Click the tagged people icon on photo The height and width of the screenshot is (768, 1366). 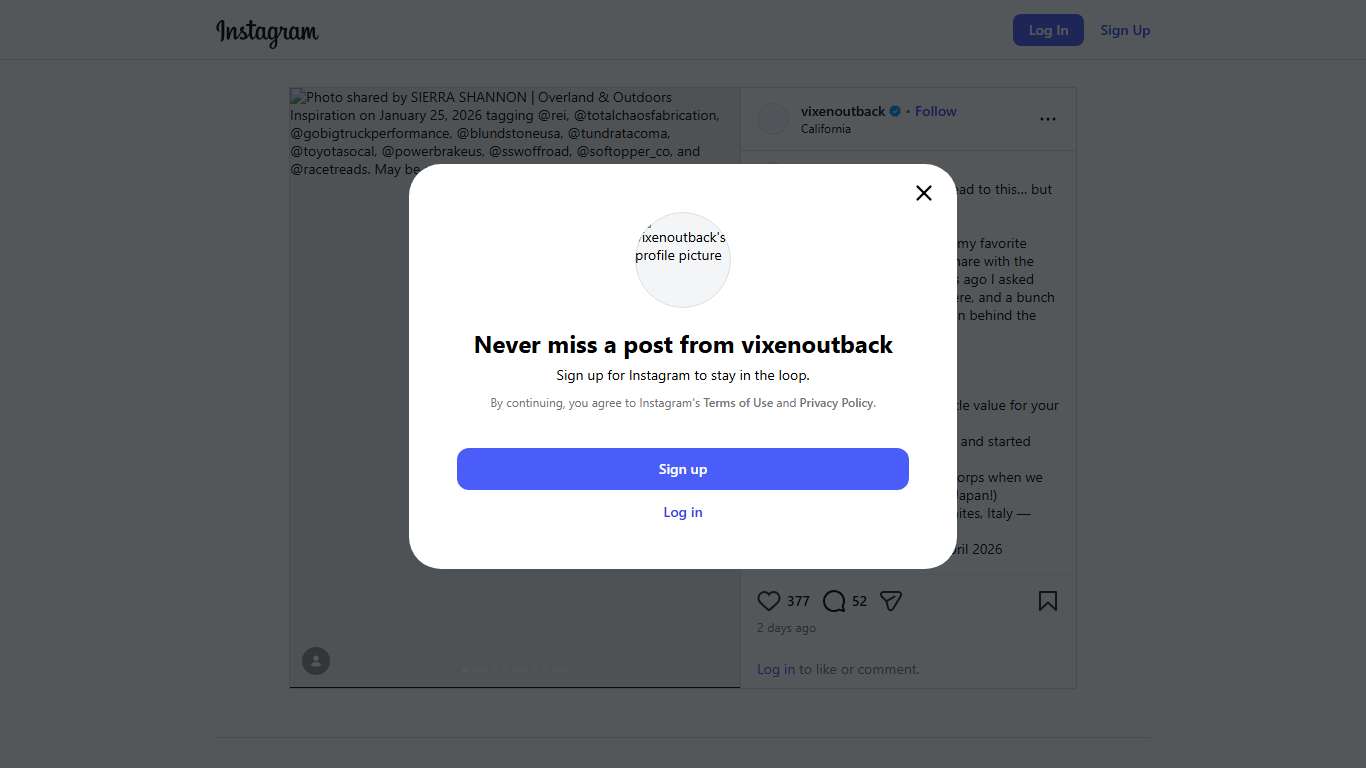pyautogui.click(x=316, y=661)
